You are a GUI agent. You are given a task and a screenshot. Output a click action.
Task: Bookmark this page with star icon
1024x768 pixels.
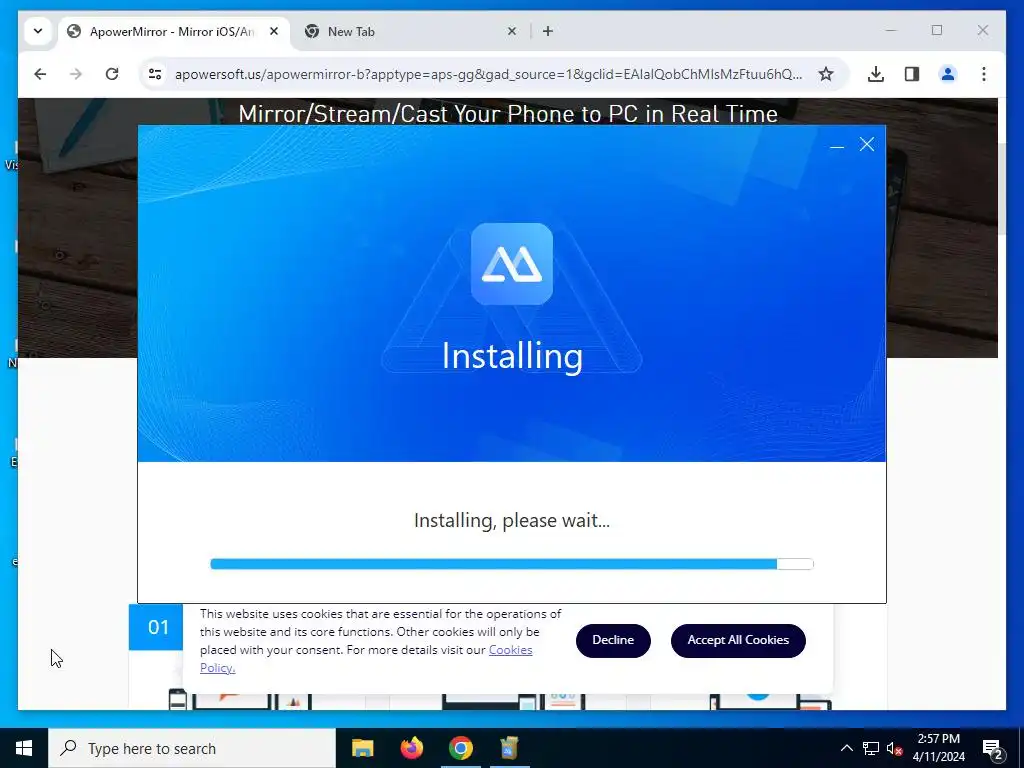point(826,74)
